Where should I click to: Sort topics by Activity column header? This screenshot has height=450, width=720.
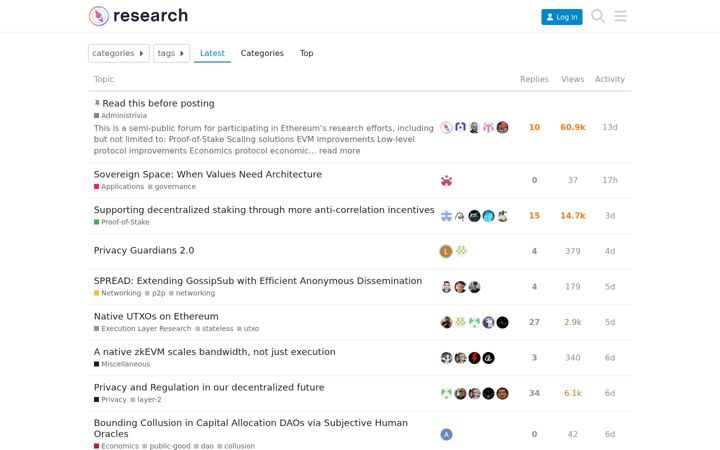[x=610, y=79]
